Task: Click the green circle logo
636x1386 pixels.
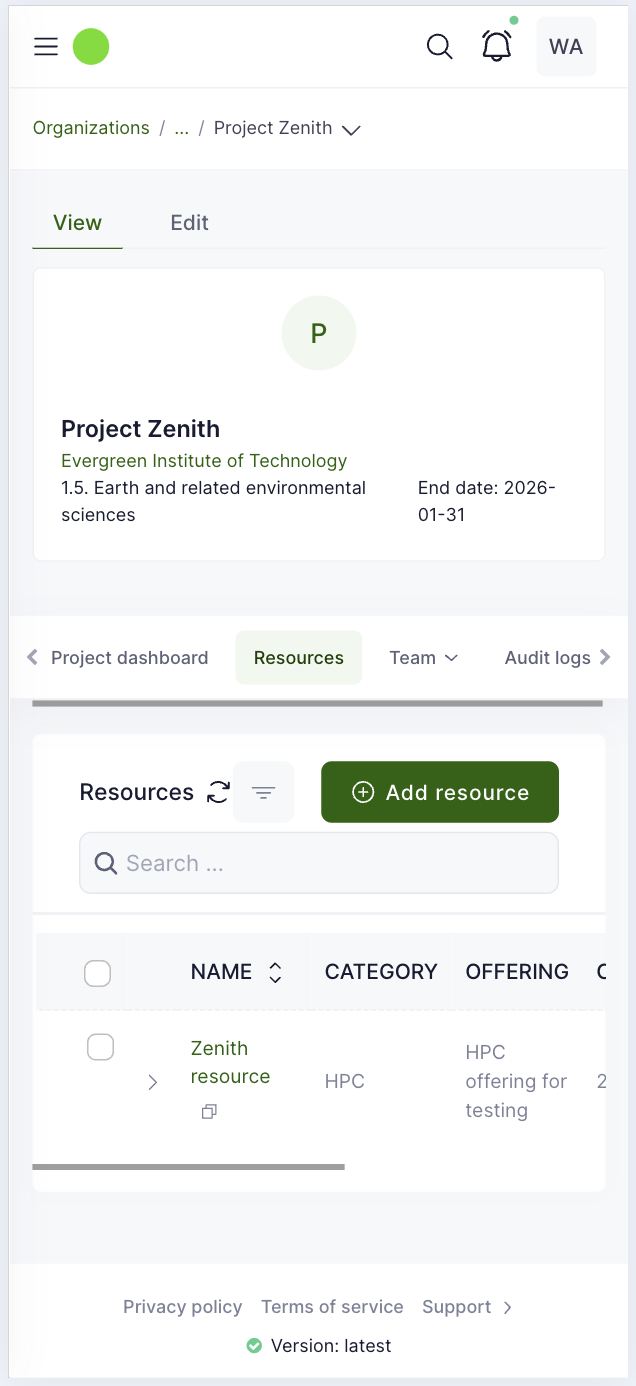Action: point(91,47)
